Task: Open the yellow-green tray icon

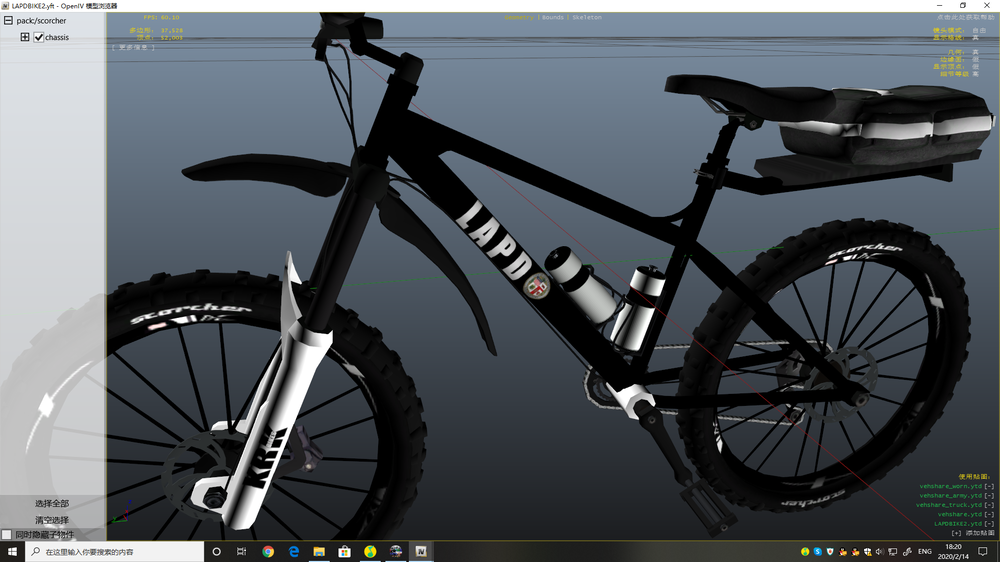Action: (805, 552)
